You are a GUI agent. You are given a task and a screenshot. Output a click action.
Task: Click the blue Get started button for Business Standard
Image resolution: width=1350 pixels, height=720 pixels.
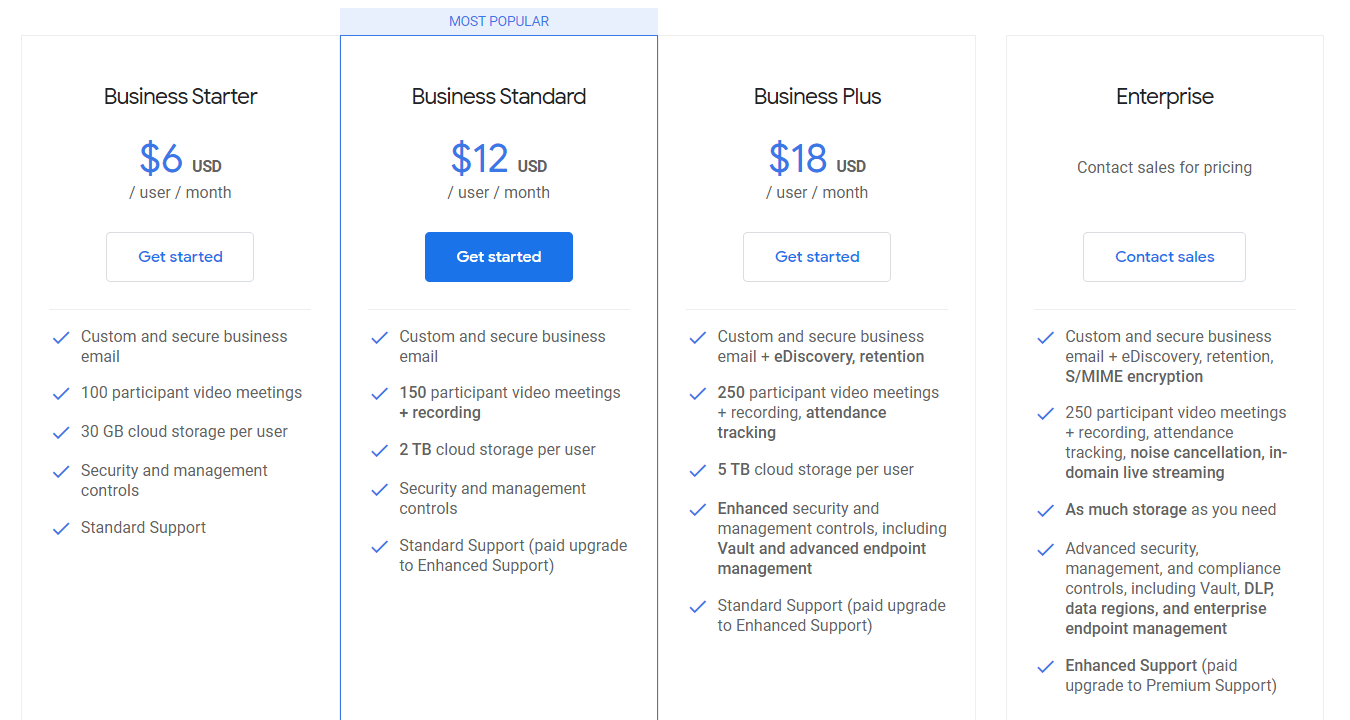point(499,257)
